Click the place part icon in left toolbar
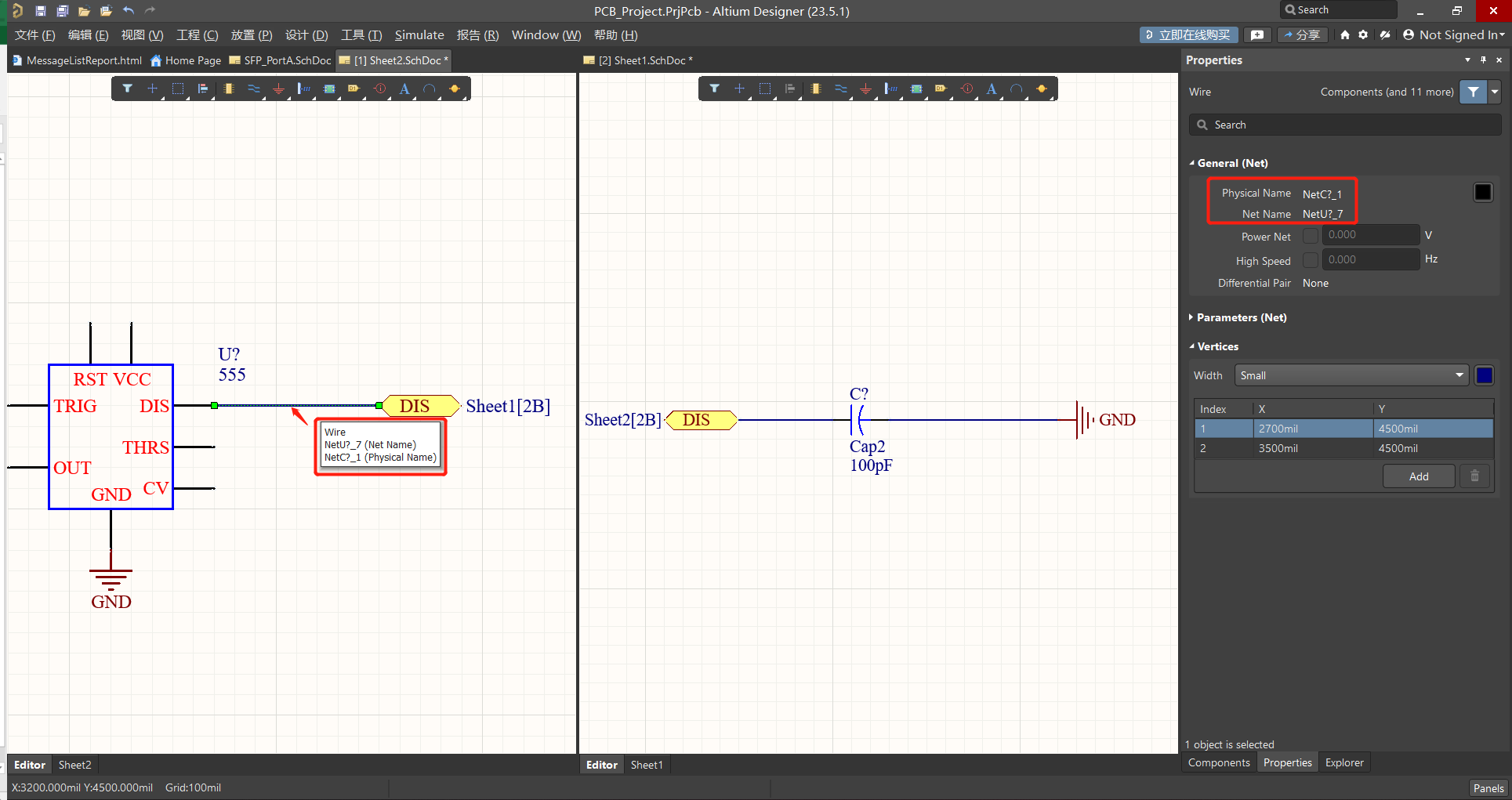Viewport: 1512px width, 800px height. pos(228,89)
